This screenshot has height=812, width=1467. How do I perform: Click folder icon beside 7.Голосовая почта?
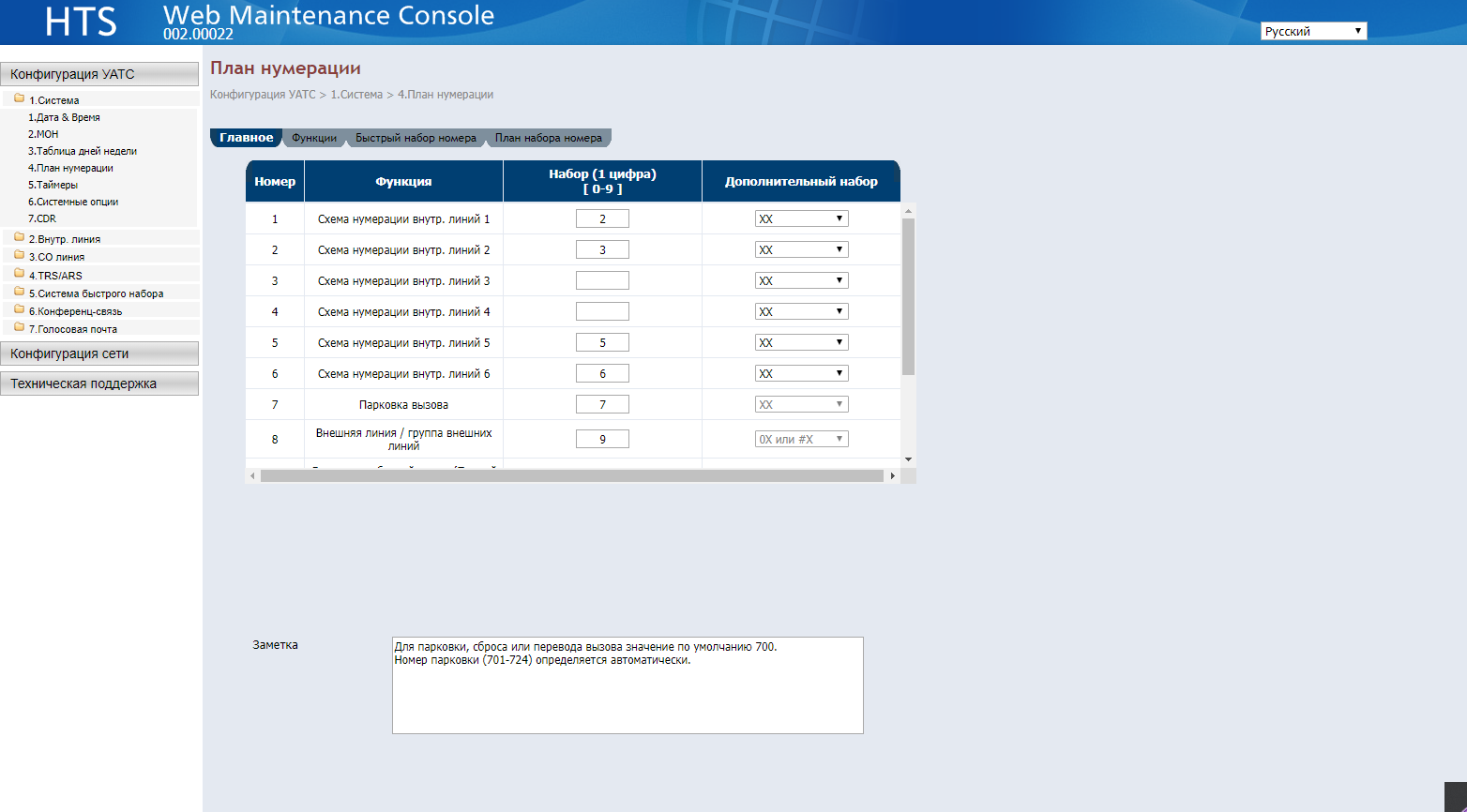(19, 327)
